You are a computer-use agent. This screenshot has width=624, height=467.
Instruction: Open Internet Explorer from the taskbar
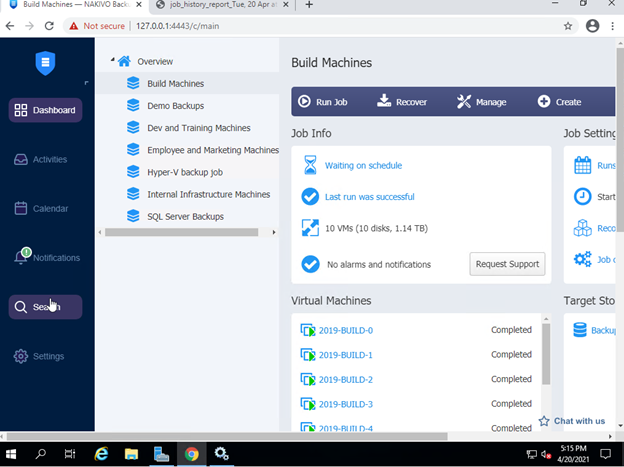coord(101,454)
